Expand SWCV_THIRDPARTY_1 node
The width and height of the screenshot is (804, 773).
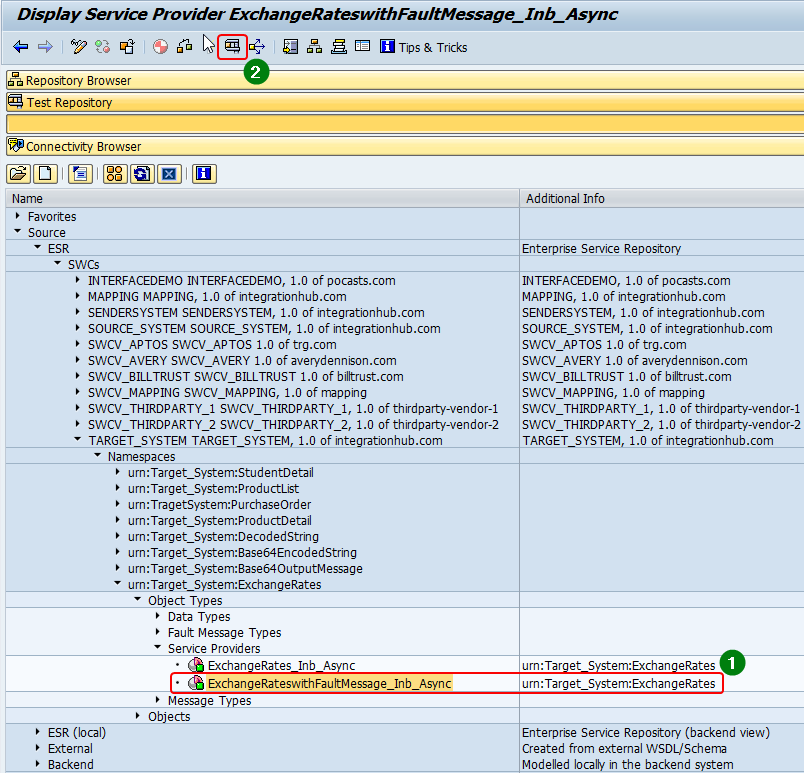coord(78,408)
